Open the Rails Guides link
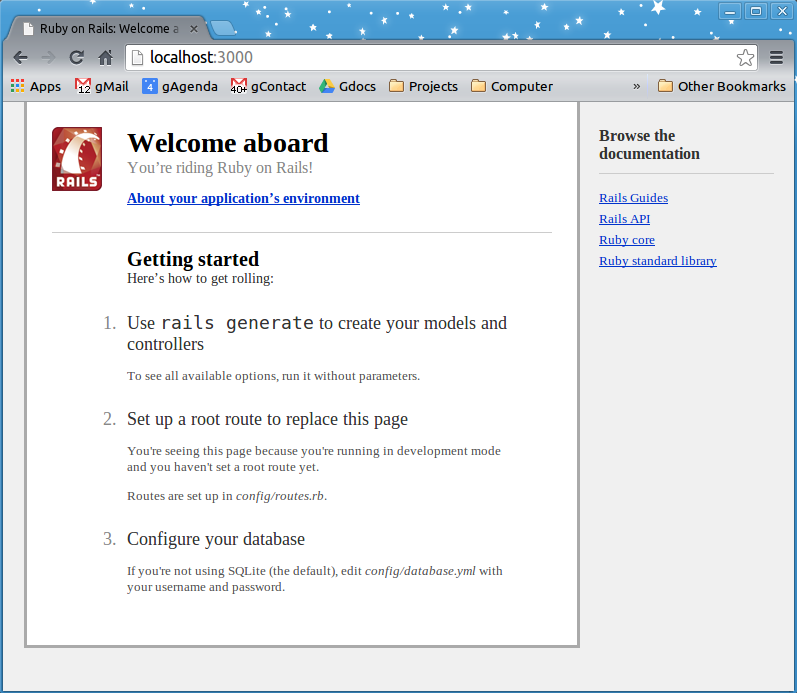Image resolution: width=797 pixels, height=693 pixels. point(633,198)
